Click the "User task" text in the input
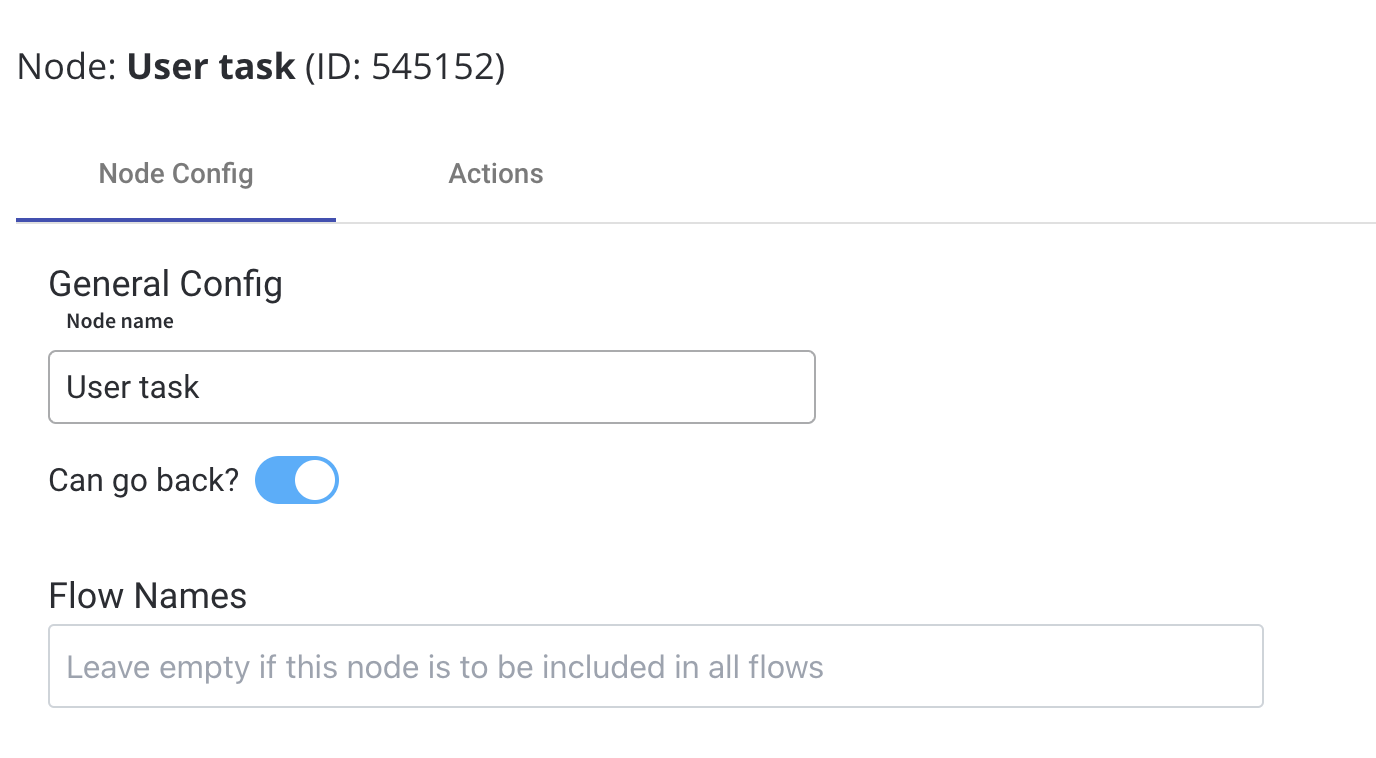1376x758 pixels. click(133, 387)
